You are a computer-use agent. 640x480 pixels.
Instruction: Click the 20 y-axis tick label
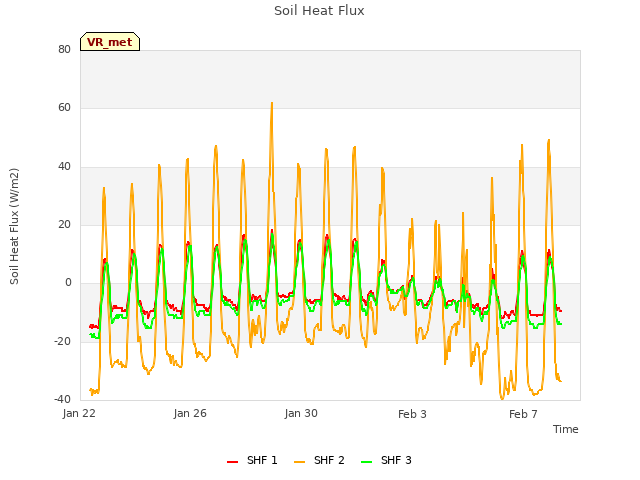pyautogui.click(x=64, y=224)
